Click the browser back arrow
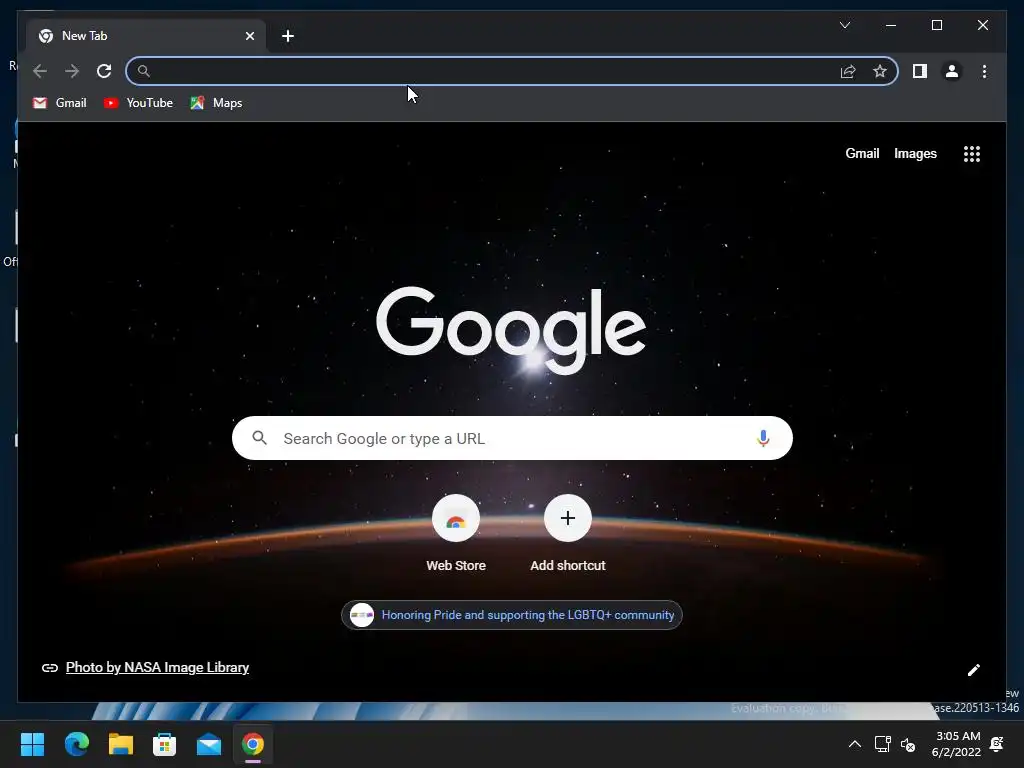Screen dimensions: 1024x768 (40, 71)
